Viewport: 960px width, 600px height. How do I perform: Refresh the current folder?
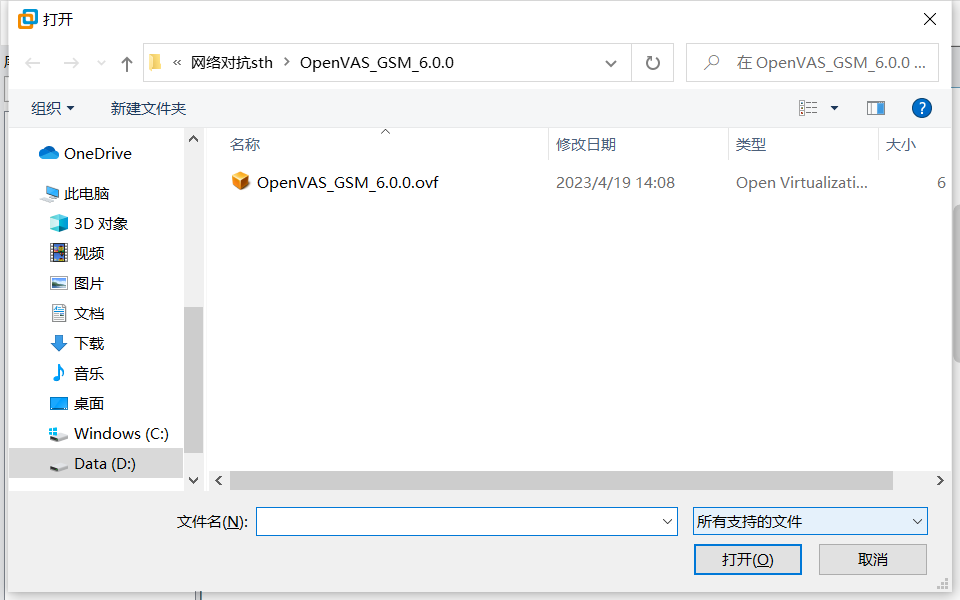coord(653,62)
